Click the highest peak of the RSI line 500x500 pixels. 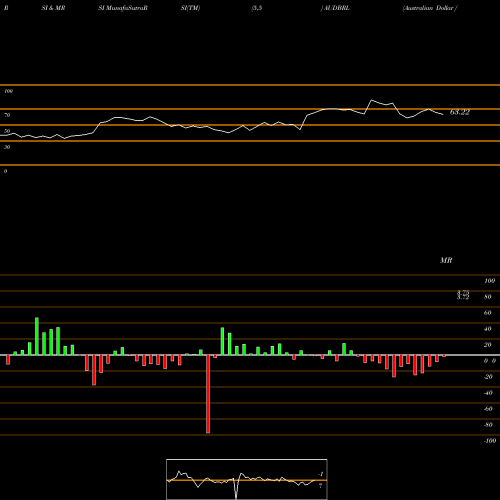click(x=372, y=100)
